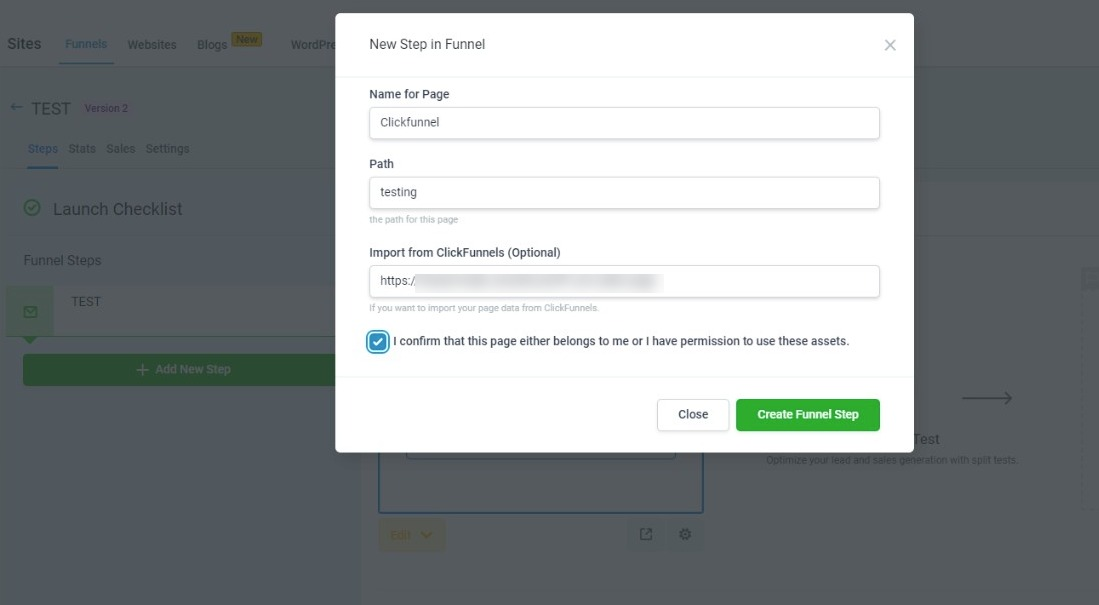The image size is (1099, 605).
Task: Switch to the Stats tab
Action: point(82,149)
